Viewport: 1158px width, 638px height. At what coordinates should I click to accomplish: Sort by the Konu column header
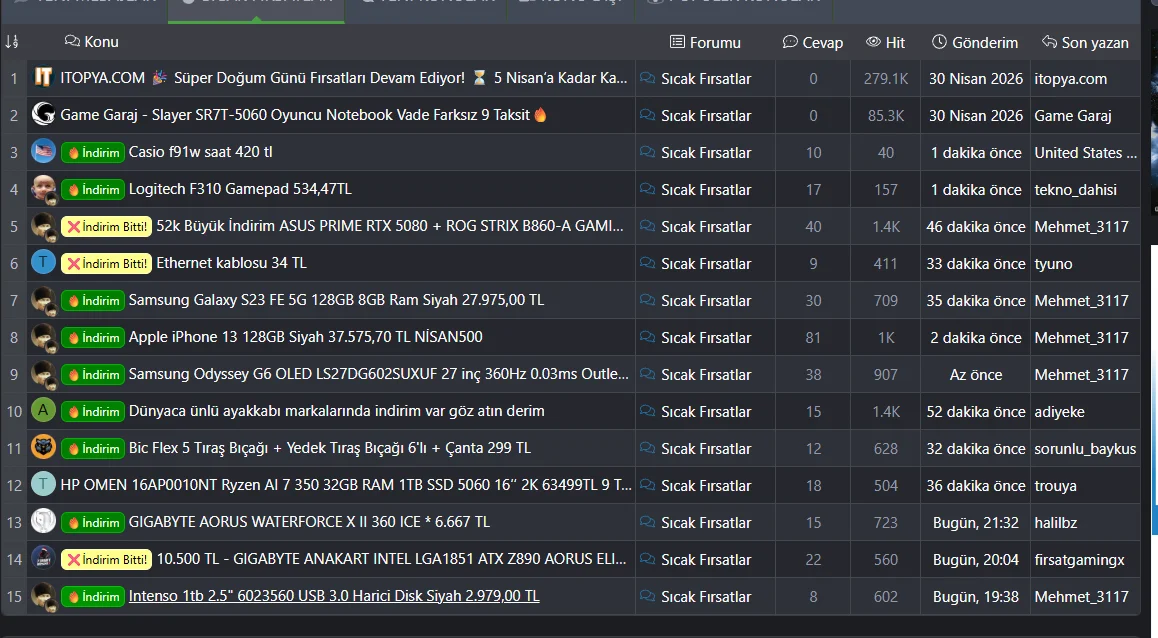[x=92, y=41]
